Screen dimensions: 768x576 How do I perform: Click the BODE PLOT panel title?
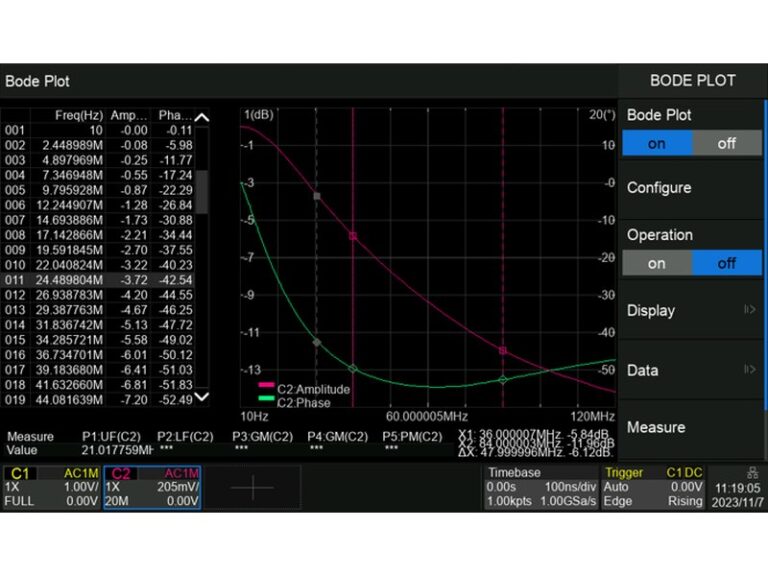point(693,81)
